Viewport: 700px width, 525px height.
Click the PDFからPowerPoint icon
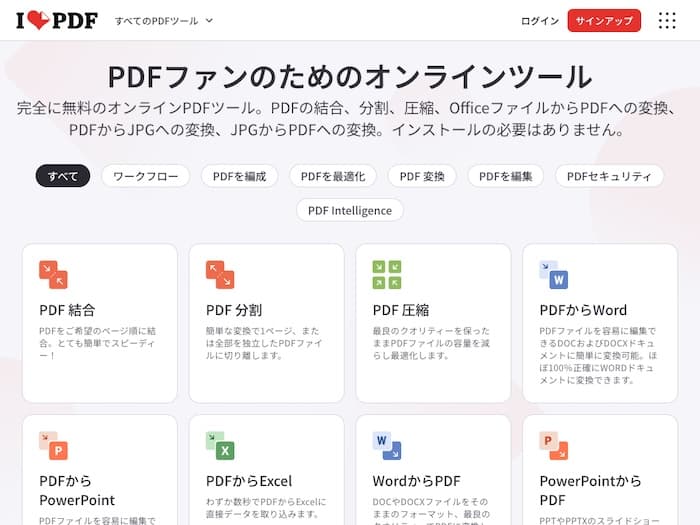pos(53,446)
